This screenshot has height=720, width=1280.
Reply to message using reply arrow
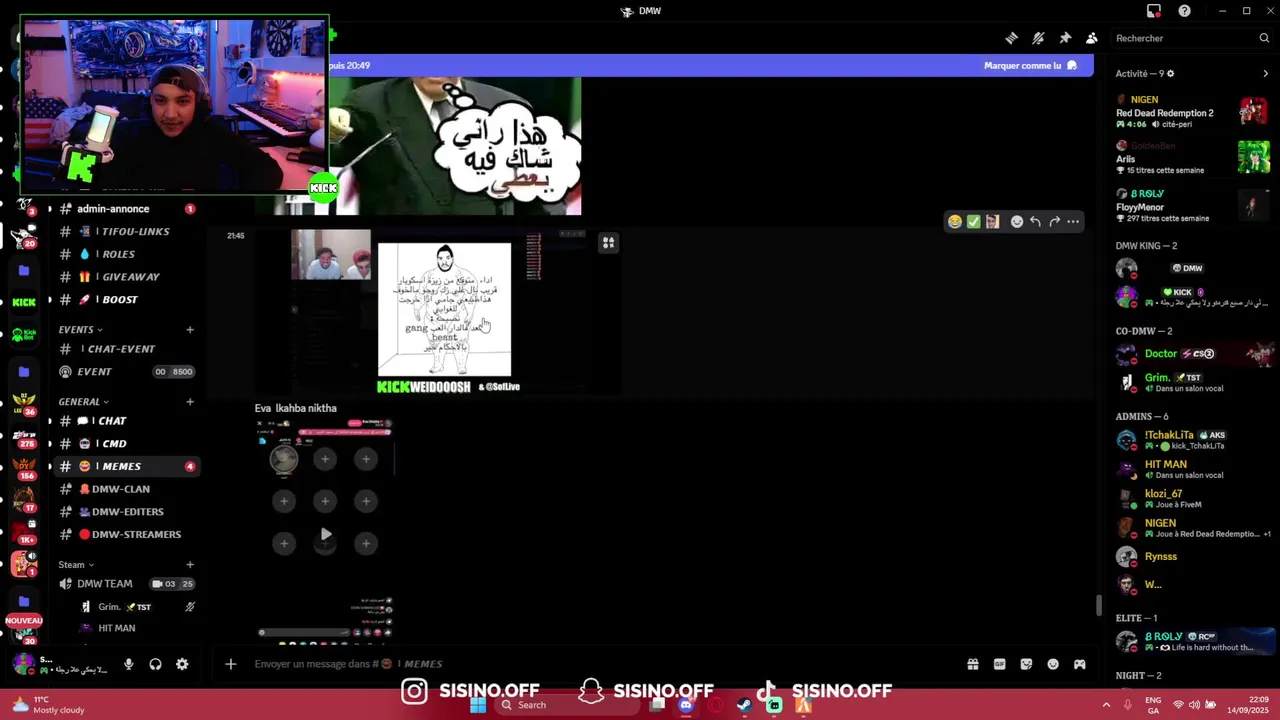point(1036,222)
